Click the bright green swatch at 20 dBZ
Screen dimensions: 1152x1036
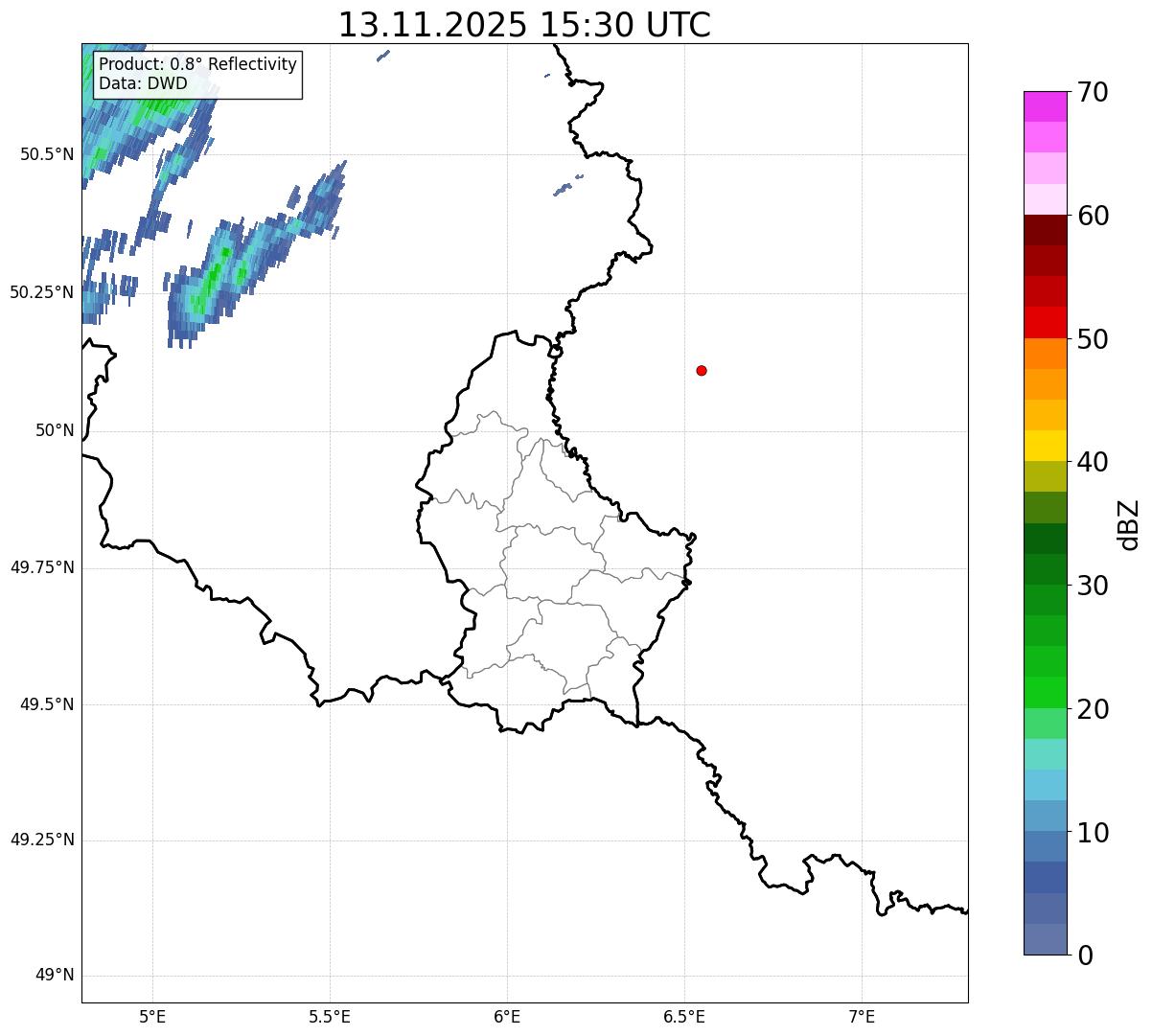pyautogui.click(x=1045, y=693)
